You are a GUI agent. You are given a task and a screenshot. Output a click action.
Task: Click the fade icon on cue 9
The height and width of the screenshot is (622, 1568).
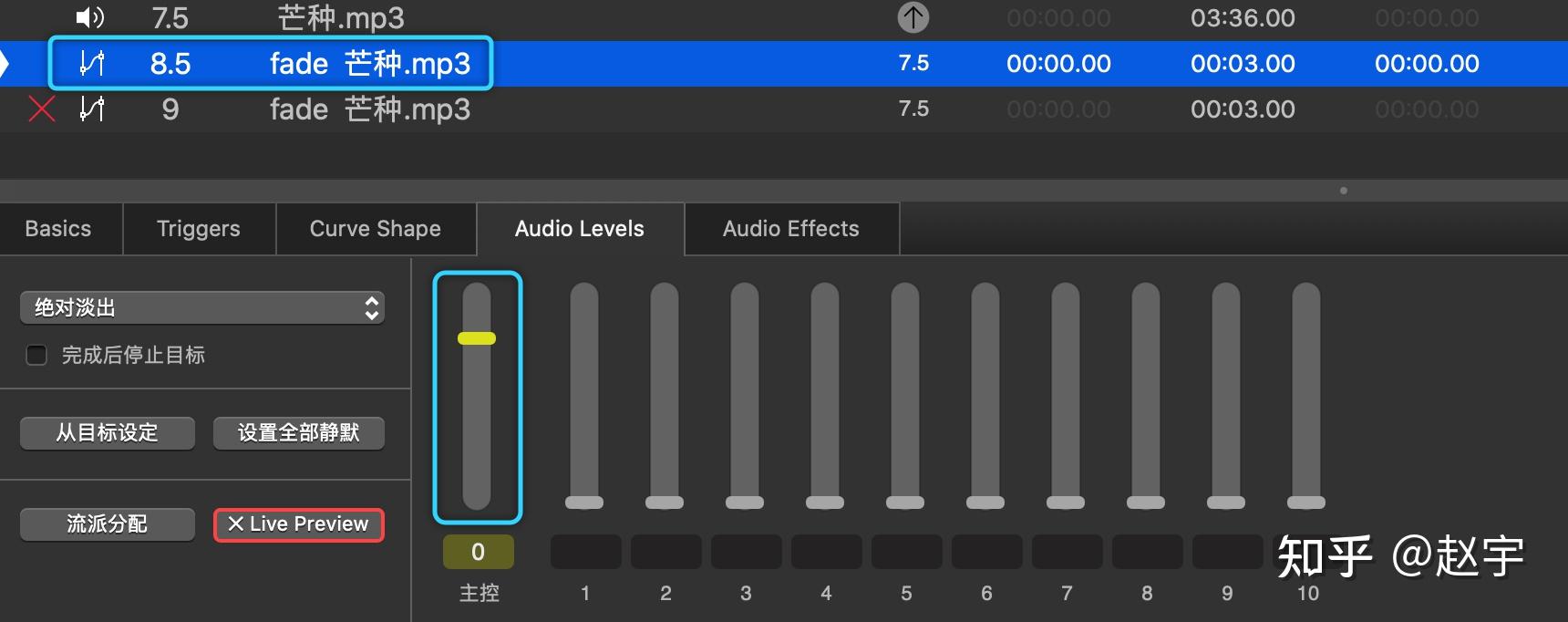(92, 109)
